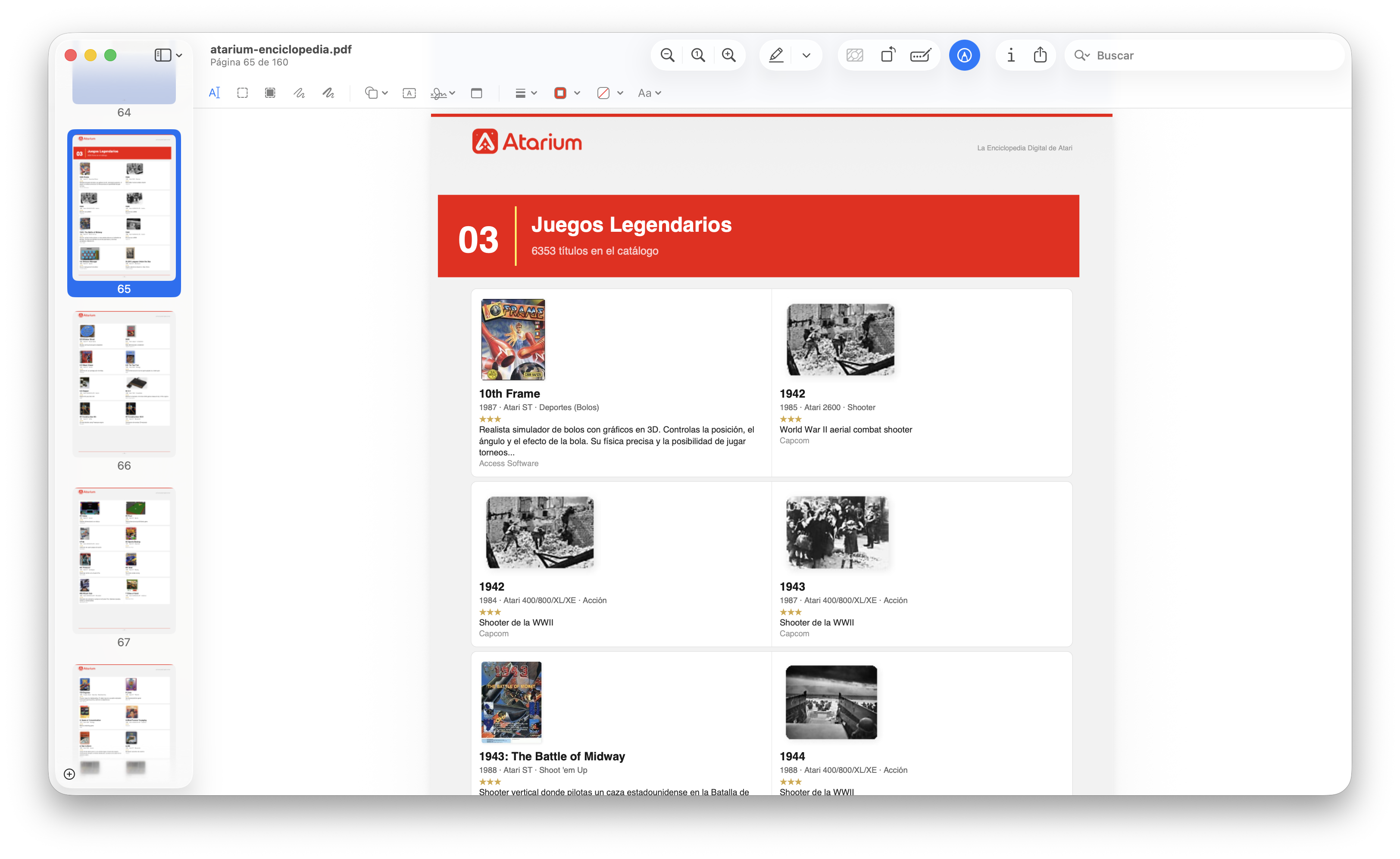The width and height of the screenshot is (1400, 859).
Task: Open the Shapes menu
Action: tap(376, 93)
